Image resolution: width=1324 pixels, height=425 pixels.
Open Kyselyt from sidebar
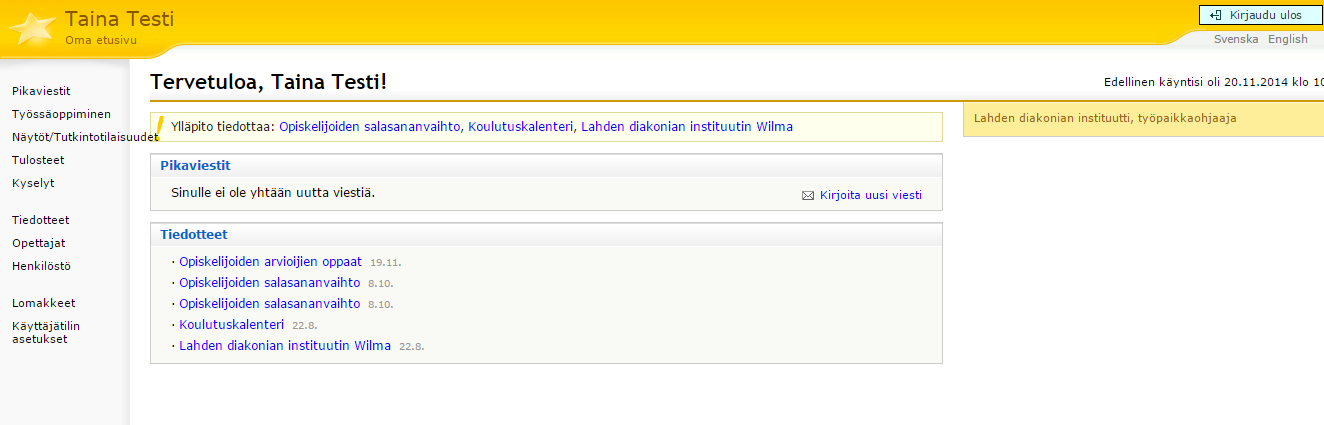pyautogui.click(x=33, y=183)
